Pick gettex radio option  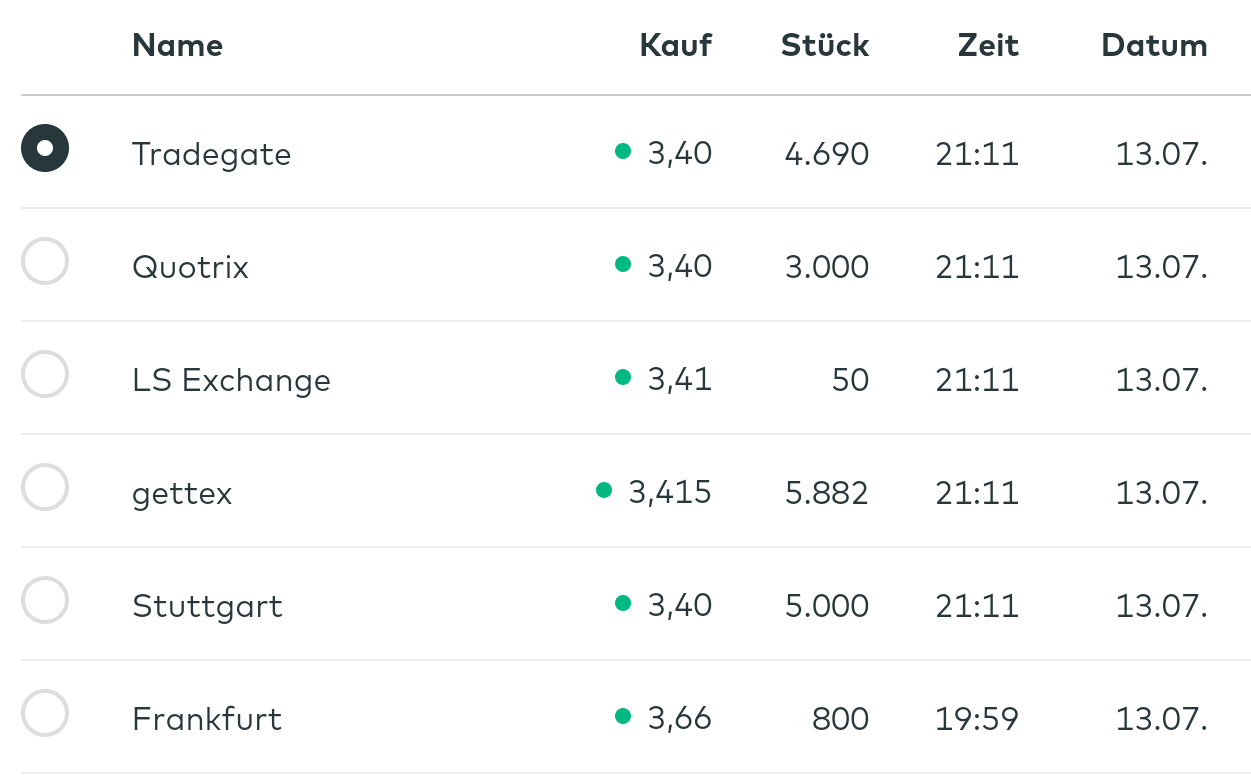pos(45,488)
